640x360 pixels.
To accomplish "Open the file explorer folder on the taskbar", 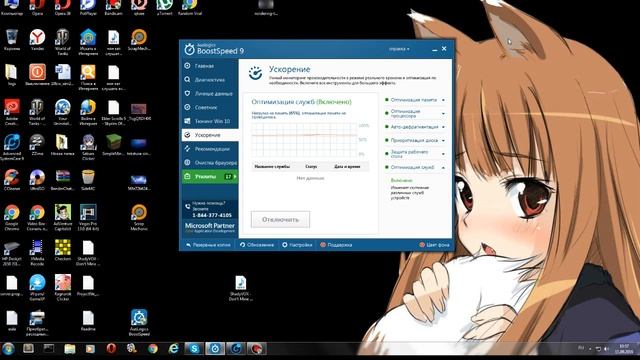I will [70, 349].
